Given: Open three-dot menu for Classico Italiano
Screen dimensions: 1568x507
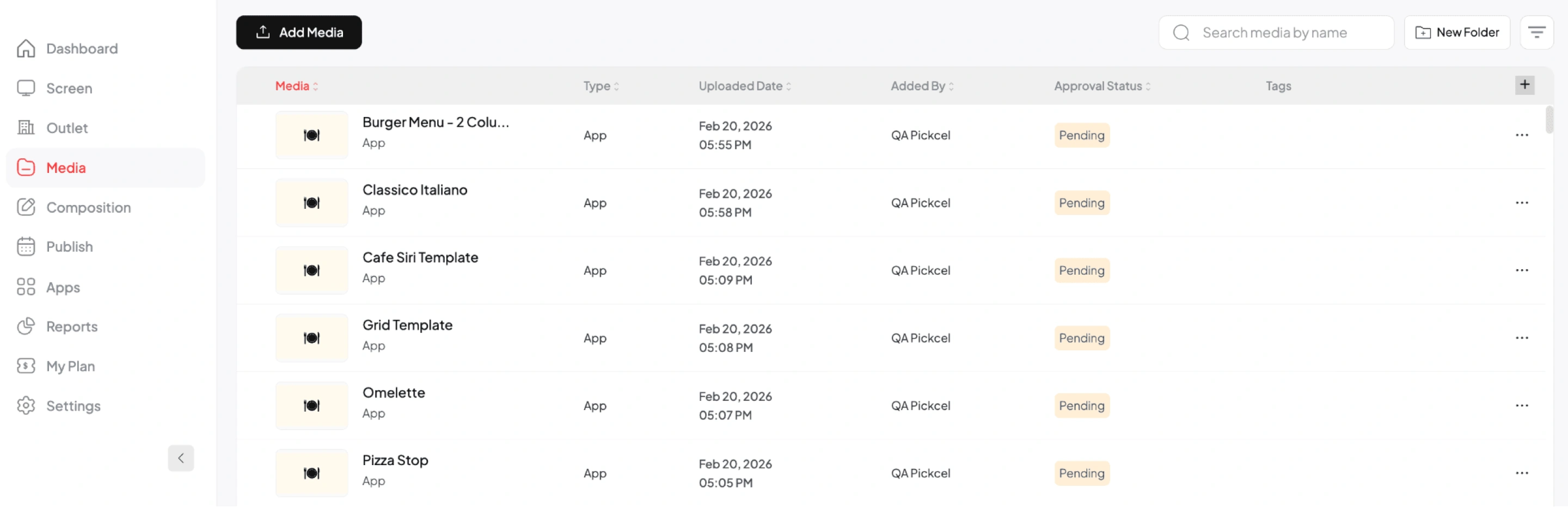Looking at the screenshot, I should 1521,203.
